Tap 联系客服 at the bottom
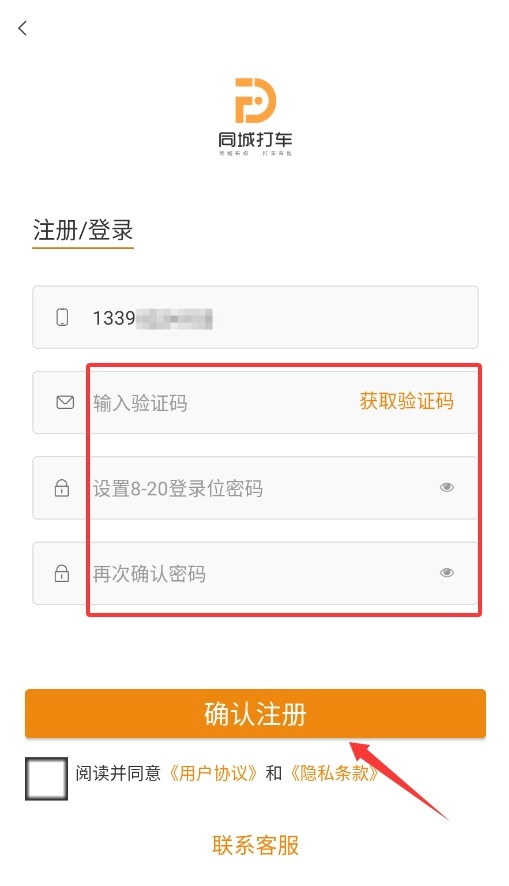The image size is (509, 886). click(x=255, y=845)
